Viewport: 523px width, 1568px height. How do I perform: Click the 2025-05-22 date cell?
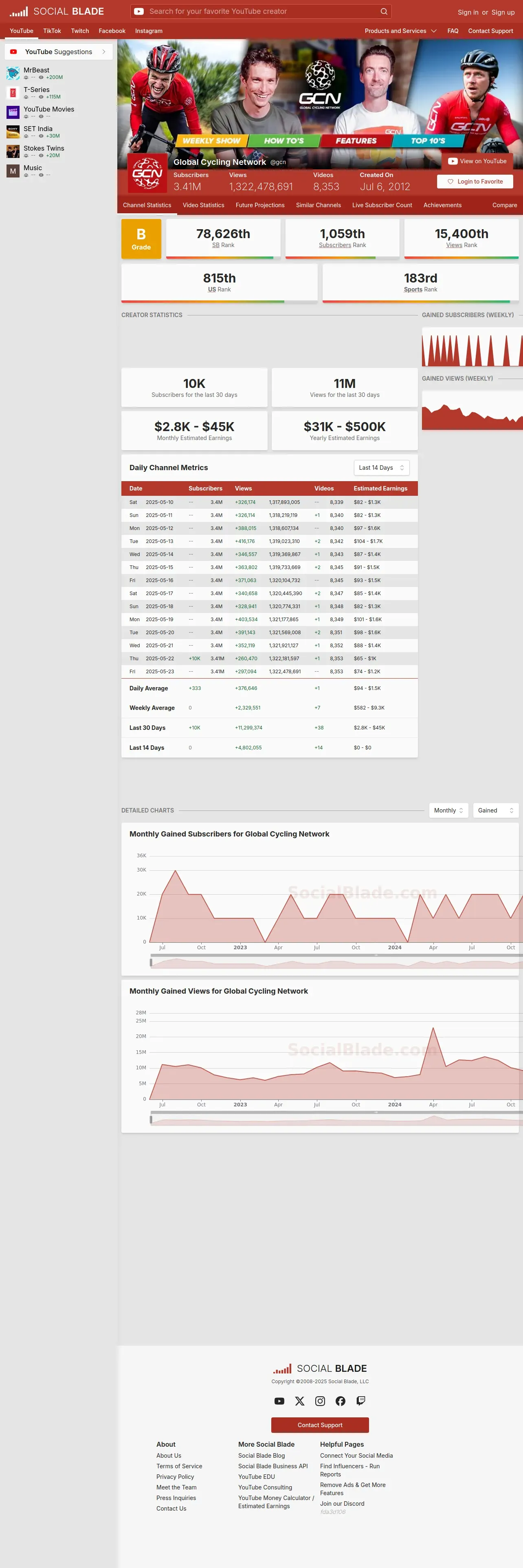[x=160, y=659]
